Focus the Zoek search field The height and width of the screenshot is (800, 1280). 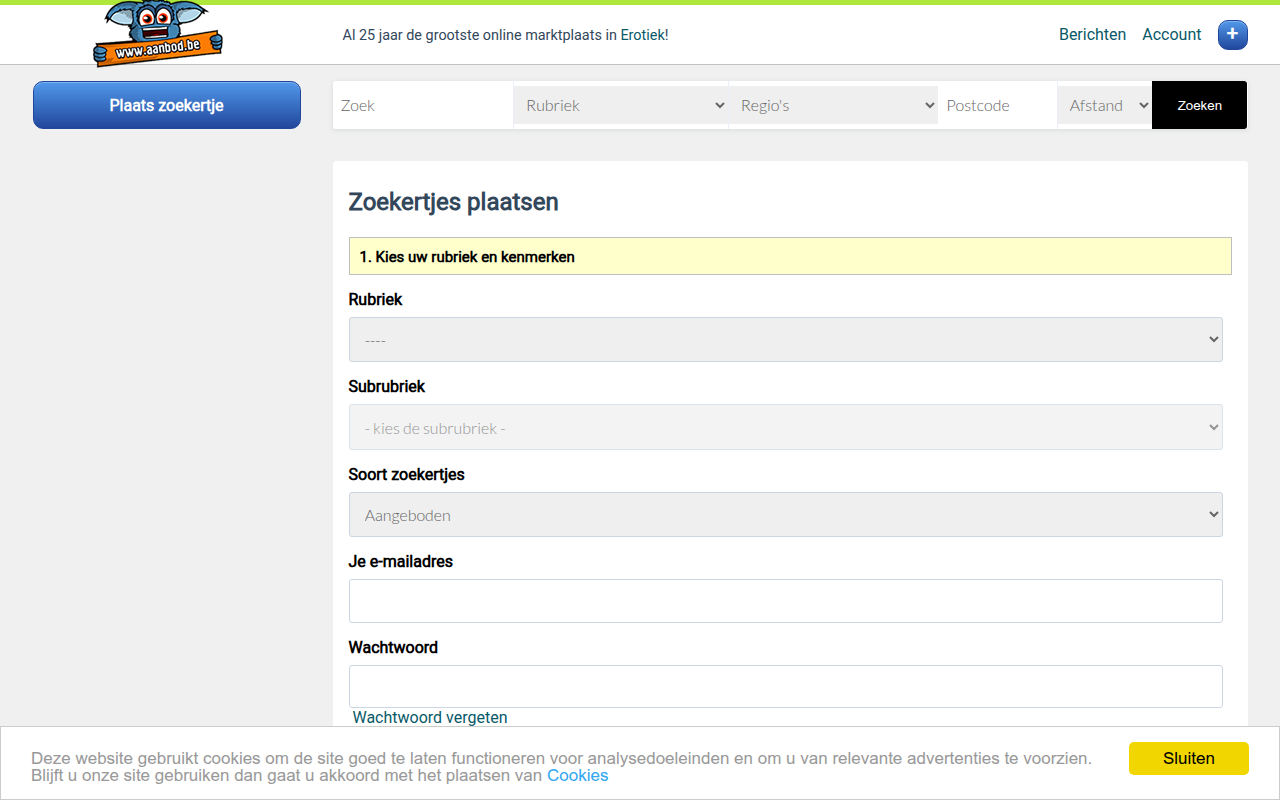(x=423, y=105)
